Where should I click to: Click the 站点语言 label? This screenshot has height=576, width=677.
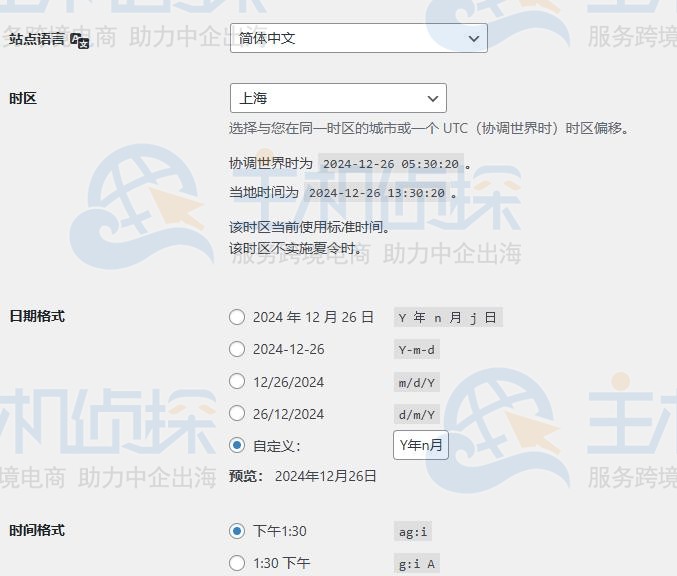(x=37, y=39)
